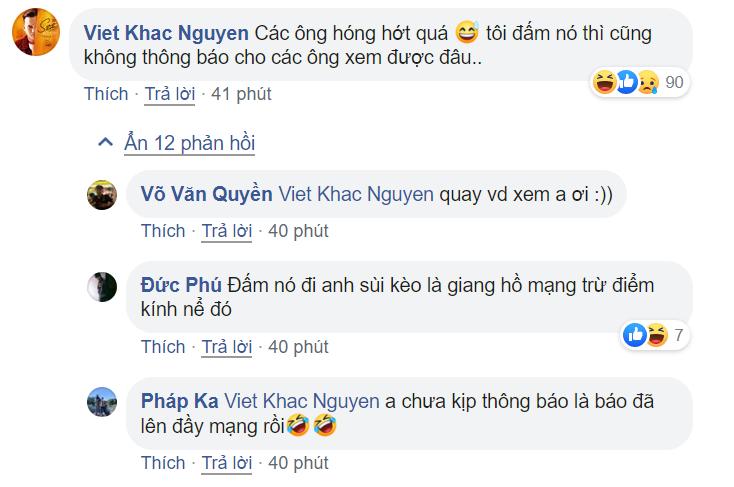View the sad reaction on the 90-reaction comment
This screenshot has width=734, height=487.
[648, 82]
